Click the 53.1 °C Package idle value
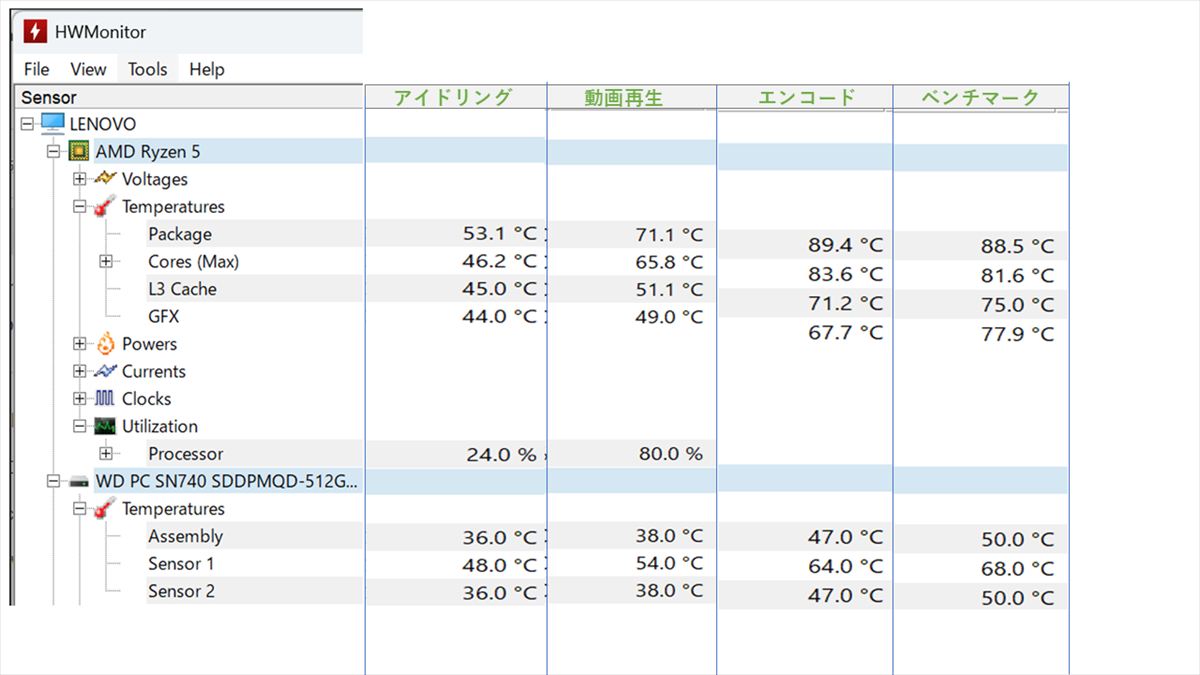Image resolution: width=1200 pixels, height=675 pixels. 500,234
